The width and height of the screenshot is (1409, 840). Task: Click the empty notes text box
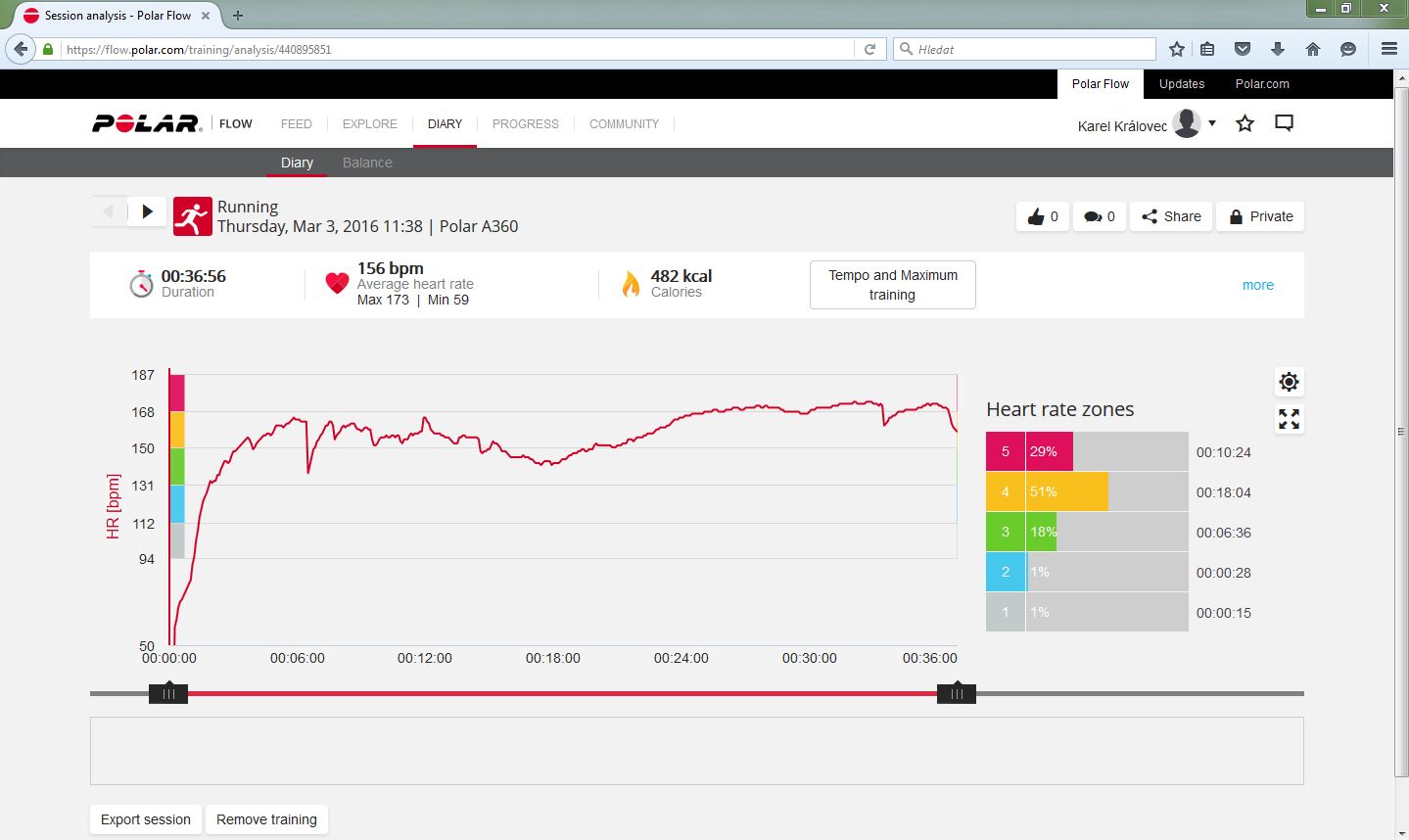[696, 751]
